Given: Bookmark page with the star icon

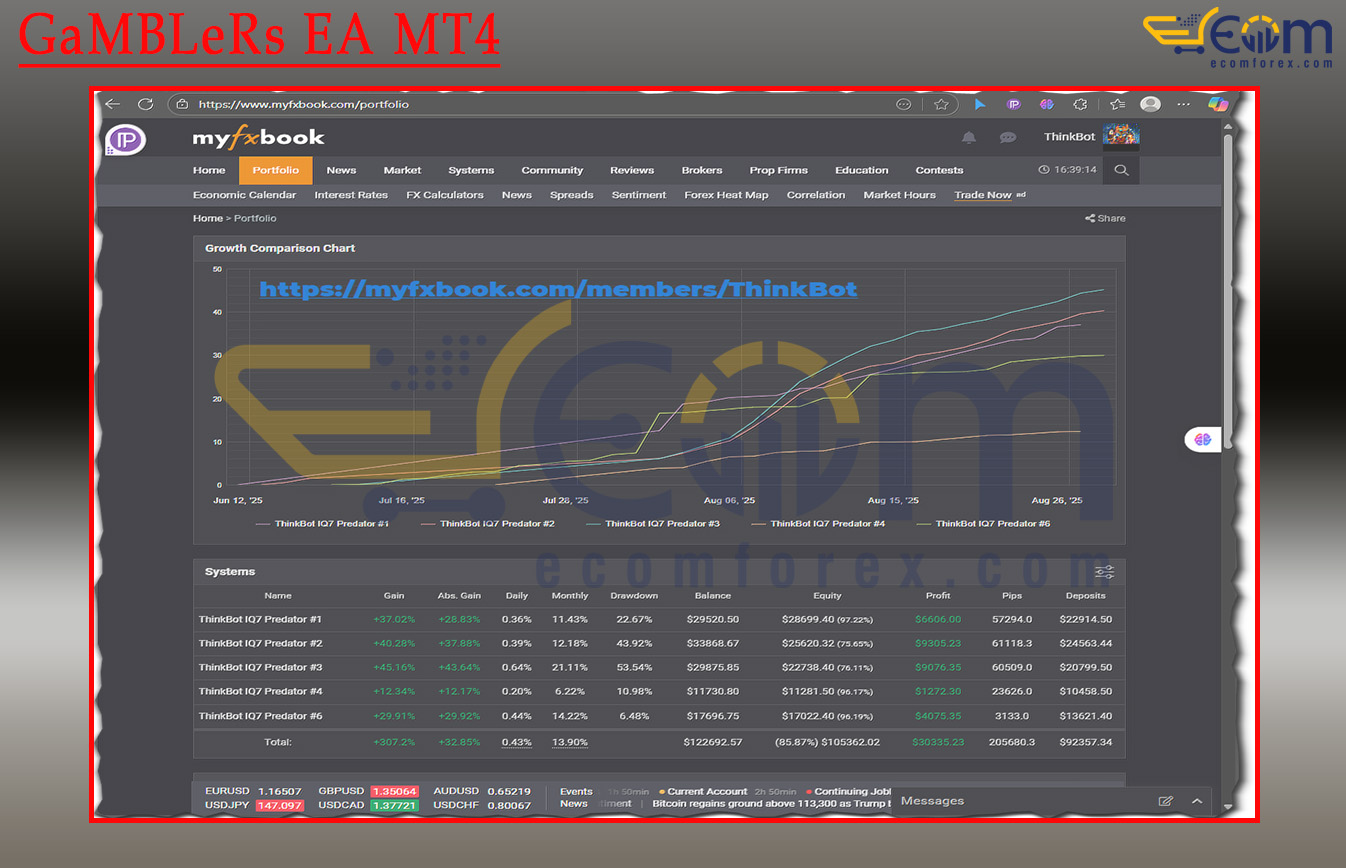Looking at the screenshot, I should tap(941, 104).
